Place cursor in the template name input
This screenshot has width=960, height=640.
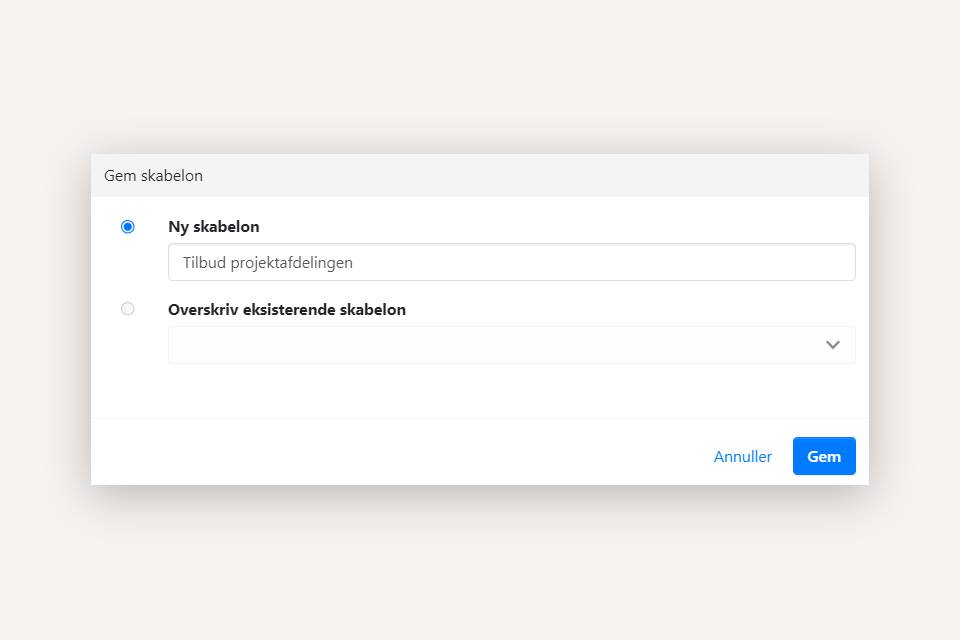(511, 262)
